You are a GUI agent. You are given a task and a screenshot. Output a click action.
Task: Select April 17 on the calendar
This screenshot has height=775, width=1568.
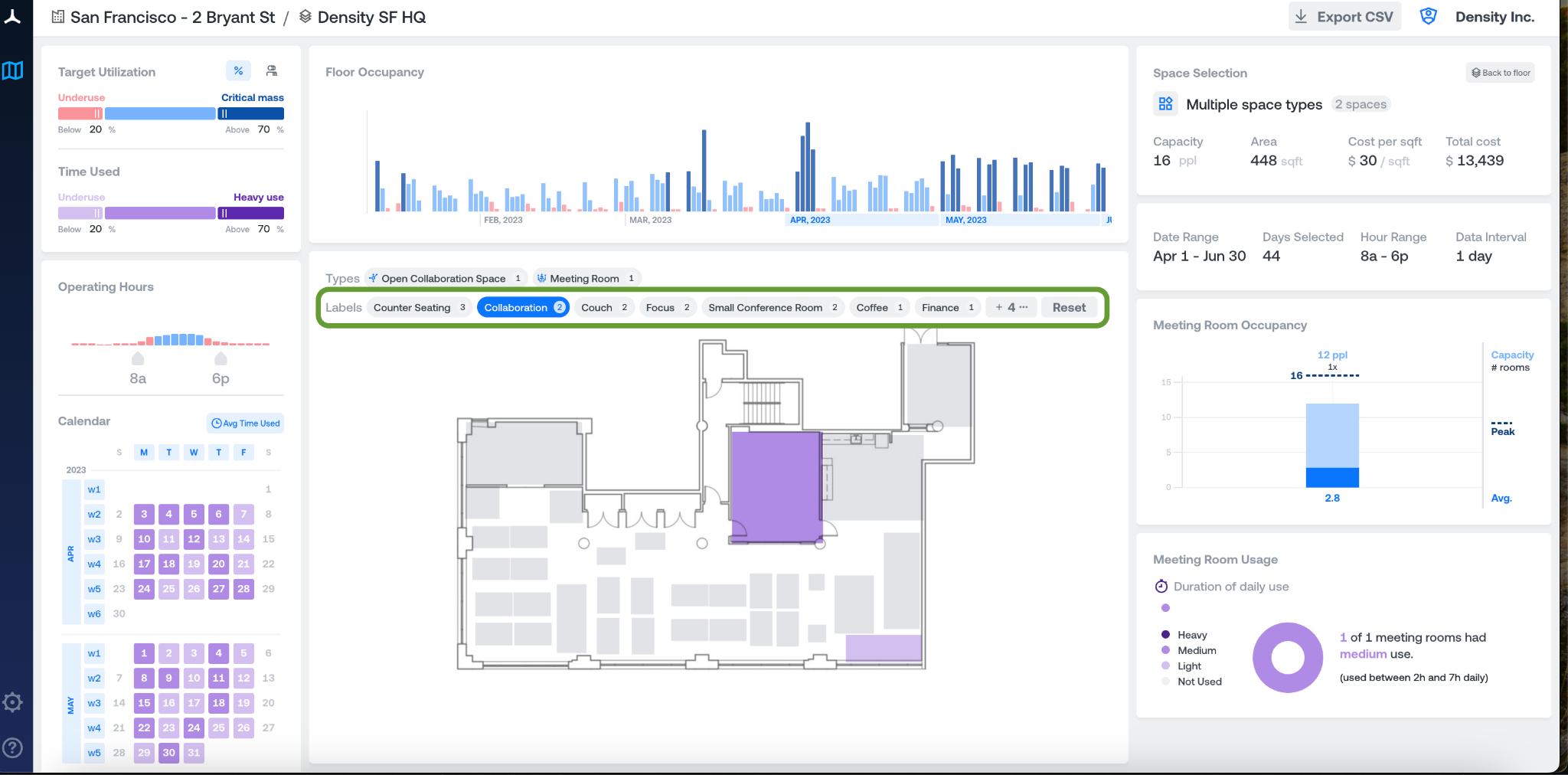144,564
